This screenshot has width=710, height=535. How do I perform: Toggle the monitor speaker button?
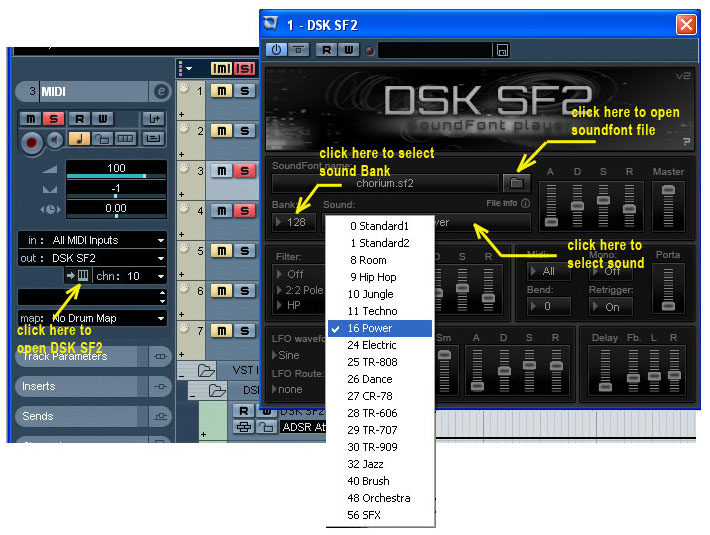(x=55, y=140)
